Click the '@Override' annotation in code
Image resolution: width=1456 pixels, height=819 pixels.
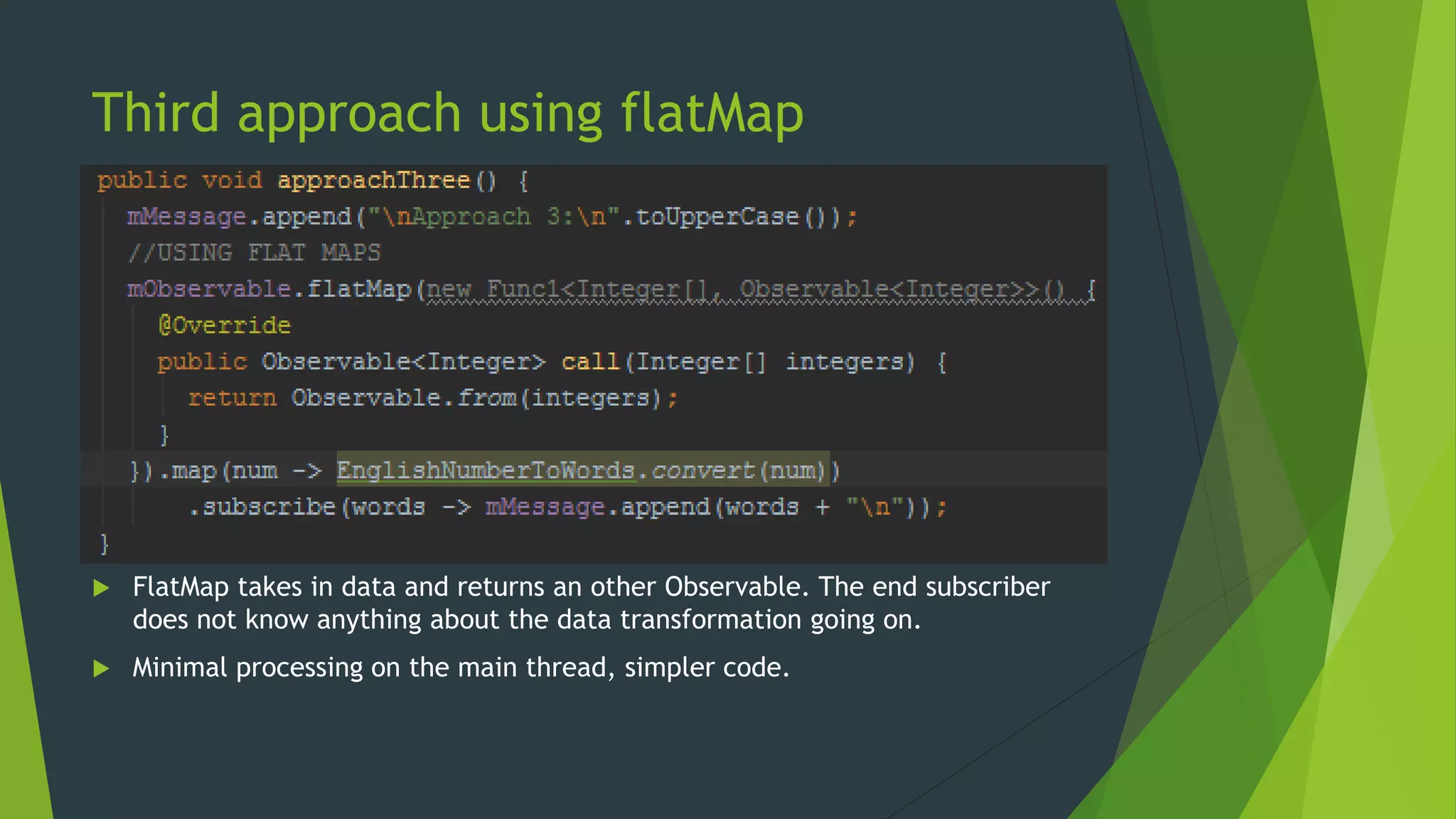(x=225, y=326)
